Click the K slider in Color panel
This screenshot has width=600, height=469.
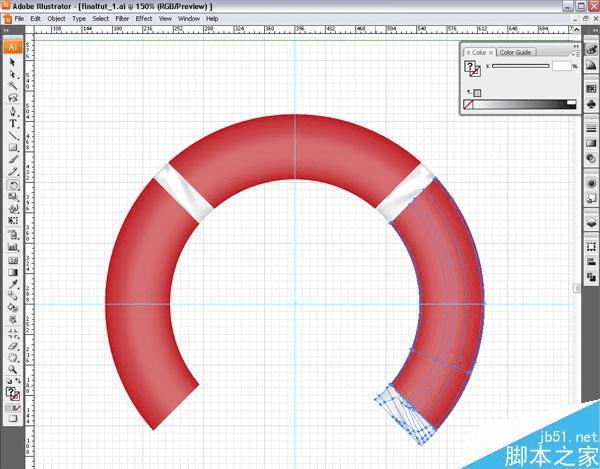(x=521, y=66)
